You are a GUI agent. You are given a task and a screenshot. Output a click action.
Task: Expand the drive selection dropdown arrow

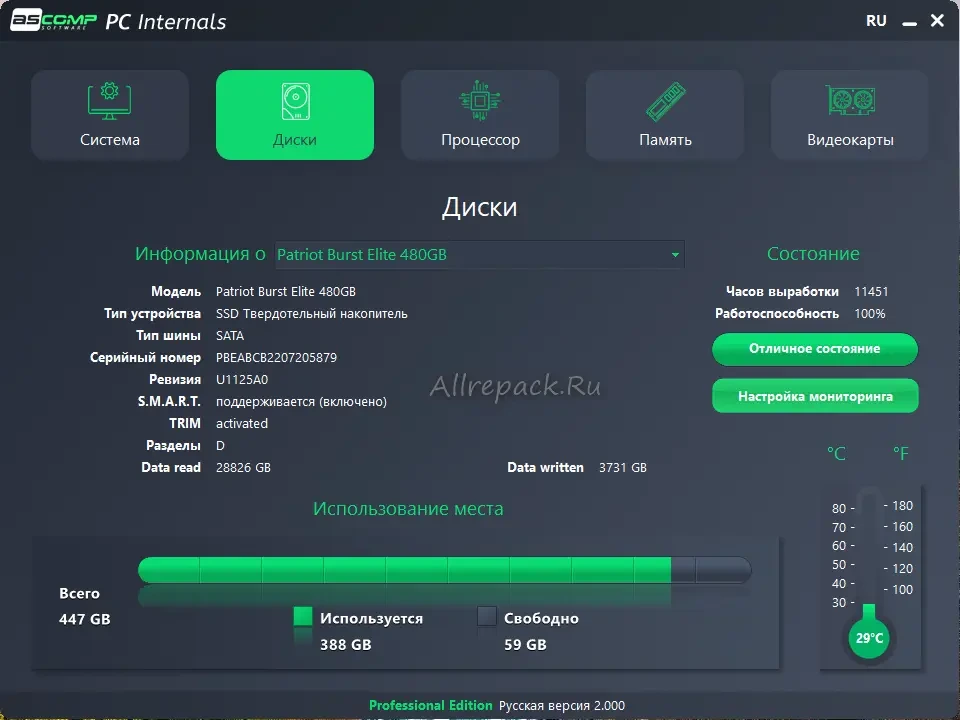click(x=675, y=255)
